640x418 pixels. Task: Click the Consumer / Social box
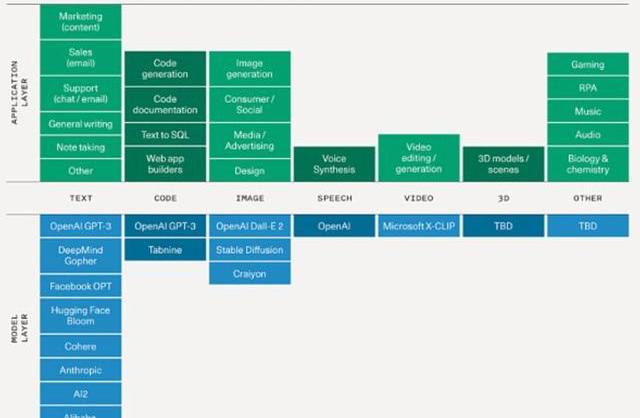click(250, 104)
